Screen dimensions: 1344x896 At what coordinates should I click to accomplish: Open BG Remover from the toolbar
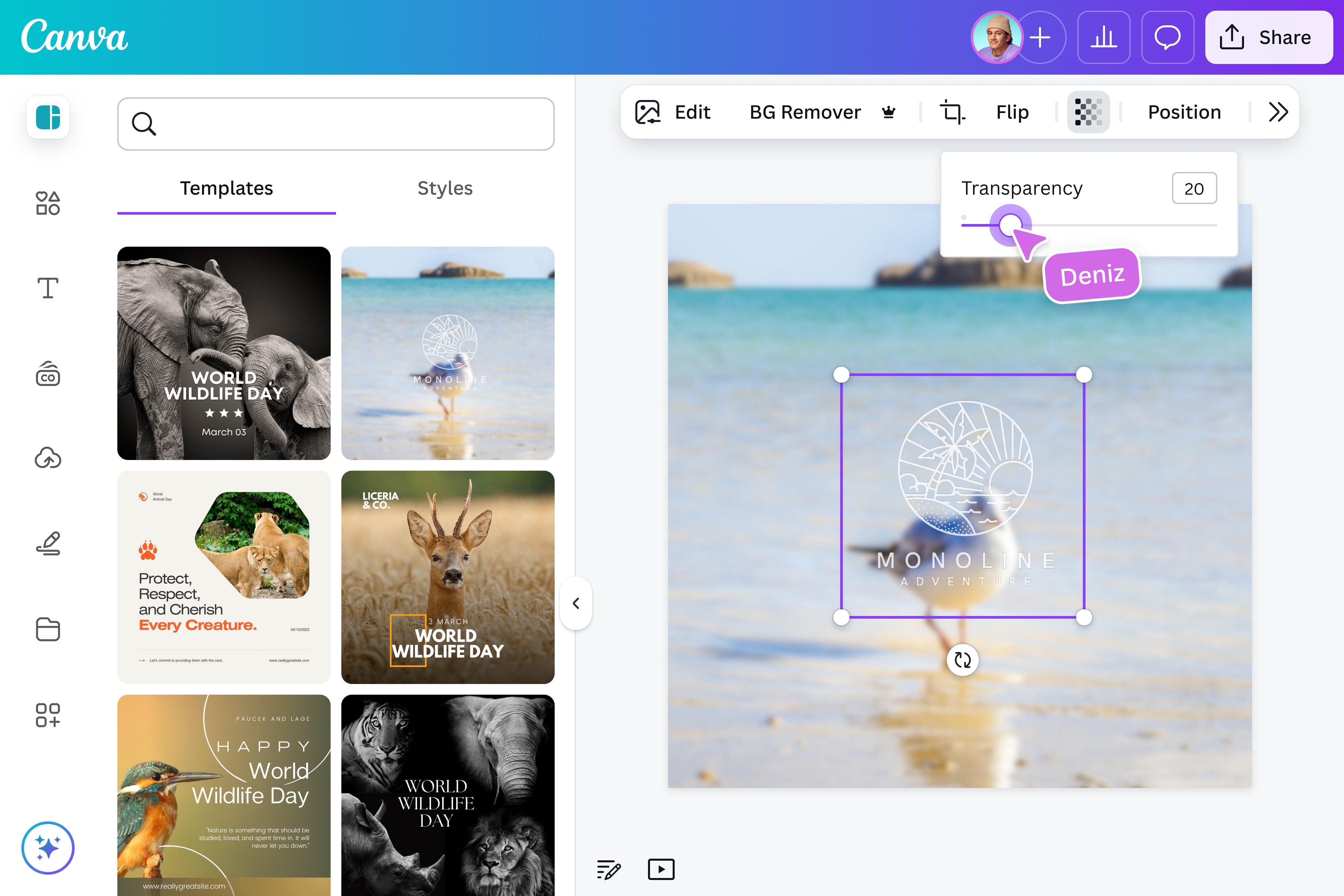[806, 112]
